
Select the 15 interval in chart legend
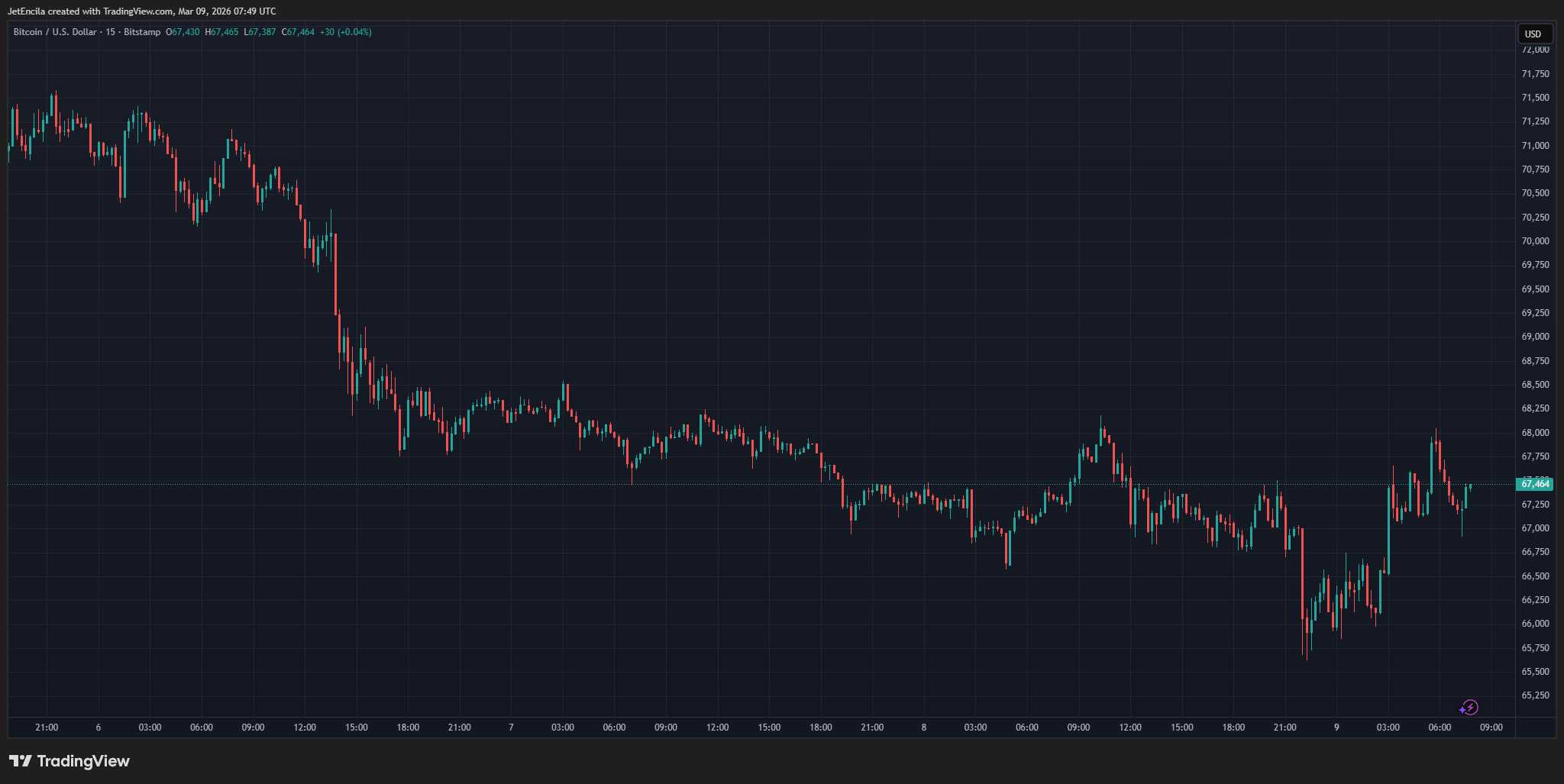point(111,32)
